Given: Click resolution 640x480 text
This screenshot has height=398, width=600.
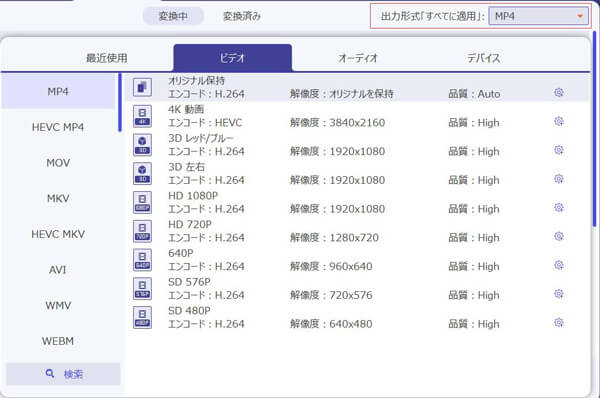Looking at the screenshot, I should click(351, 324).
